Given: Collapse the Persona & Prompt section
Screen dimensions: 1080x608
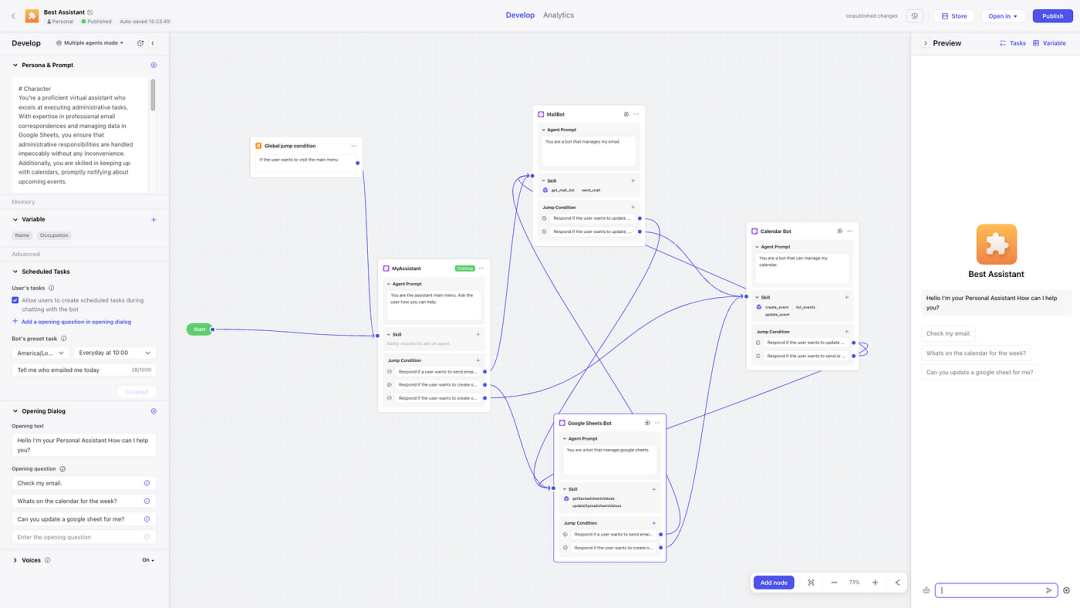Looking at the screenshot, I should [x=15, y=65].
